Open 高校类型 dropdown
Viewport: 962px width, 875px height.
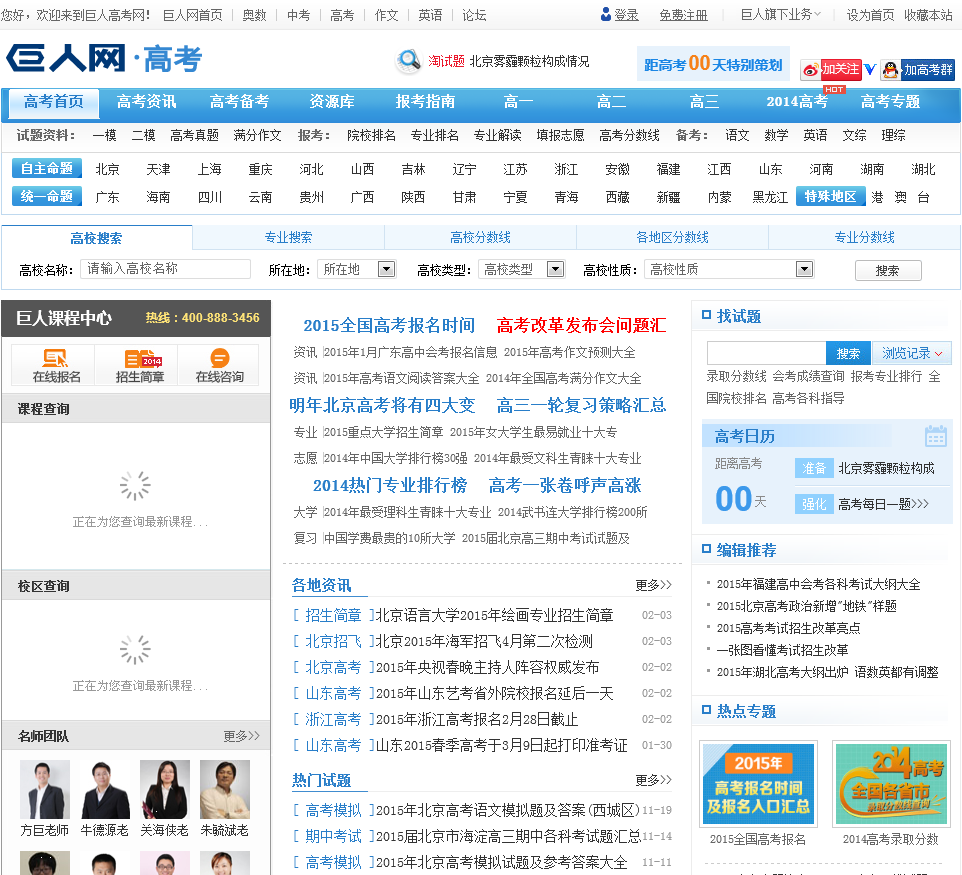click(521, 269)
